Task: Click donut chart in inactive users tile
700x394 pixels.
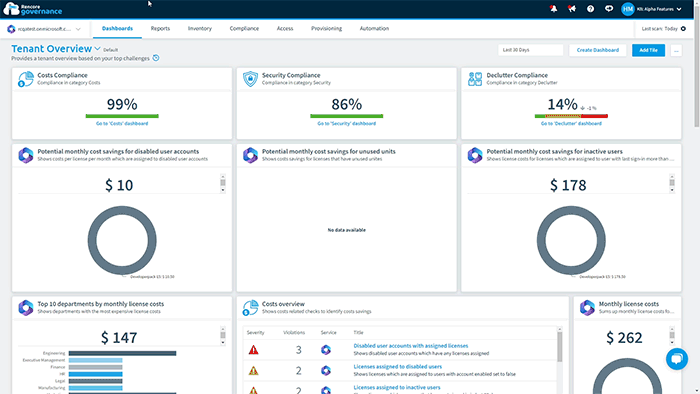Action: pyautogui.click(x=571, y=241)
